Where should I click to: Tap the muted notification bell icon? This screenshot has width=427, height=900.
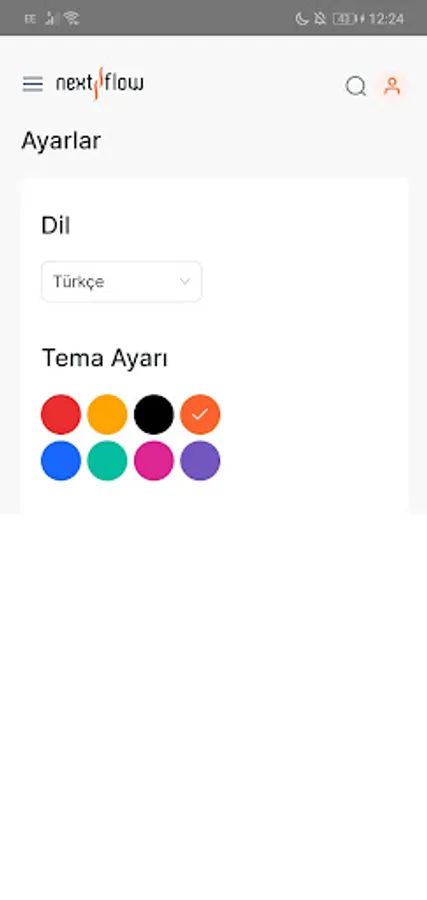[320, 19]
